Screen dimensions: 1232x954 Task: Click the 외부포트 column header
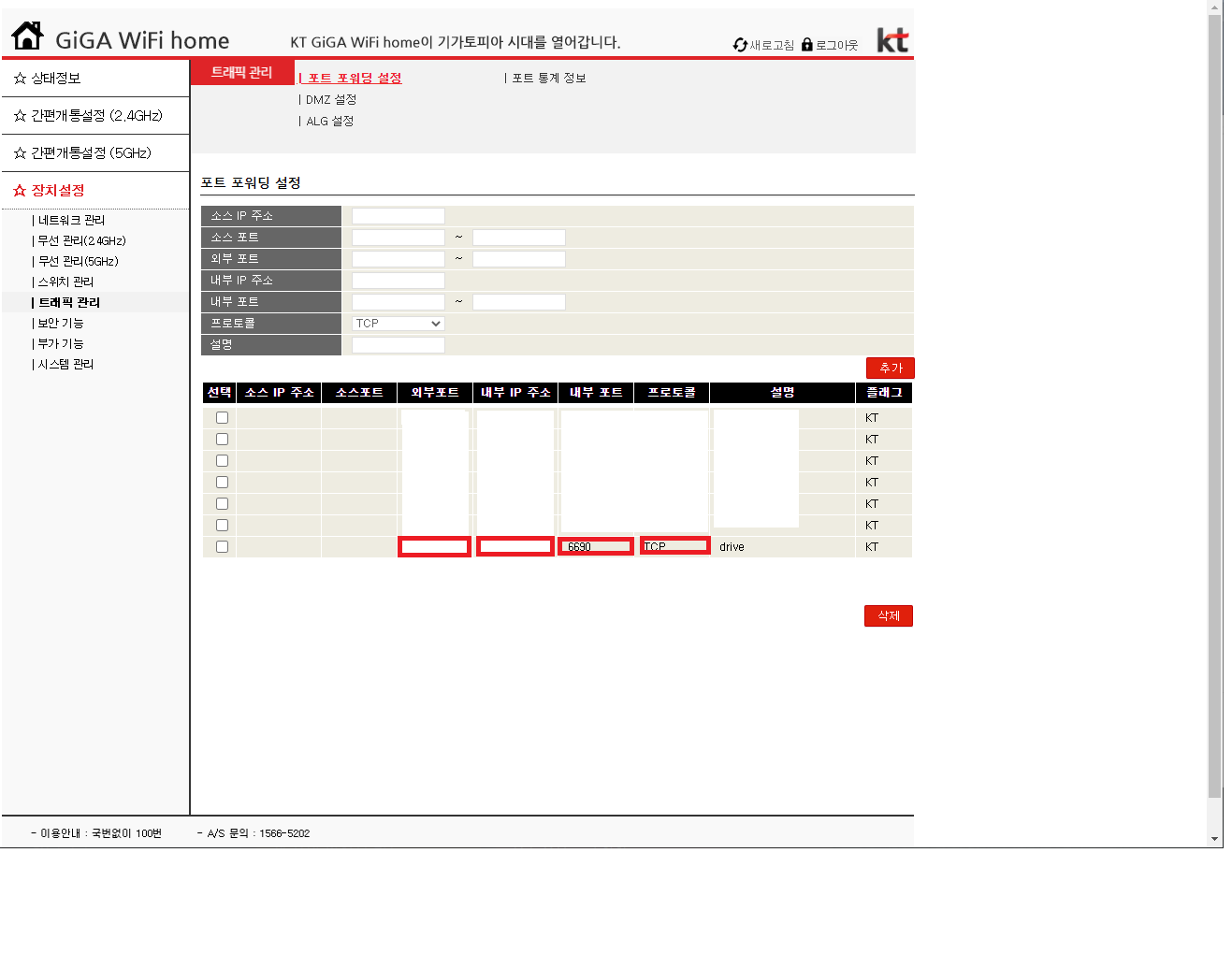pos(435,393)
